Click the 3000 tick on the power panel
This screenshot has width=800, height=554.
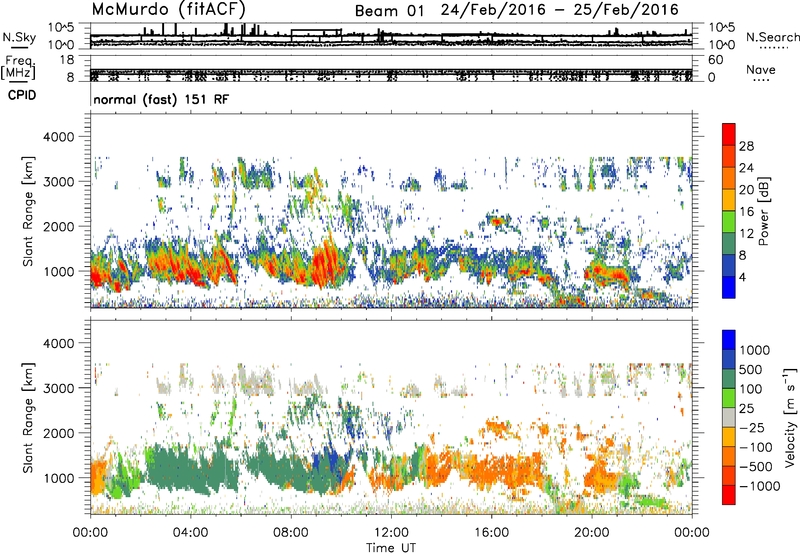coord(60,182)
